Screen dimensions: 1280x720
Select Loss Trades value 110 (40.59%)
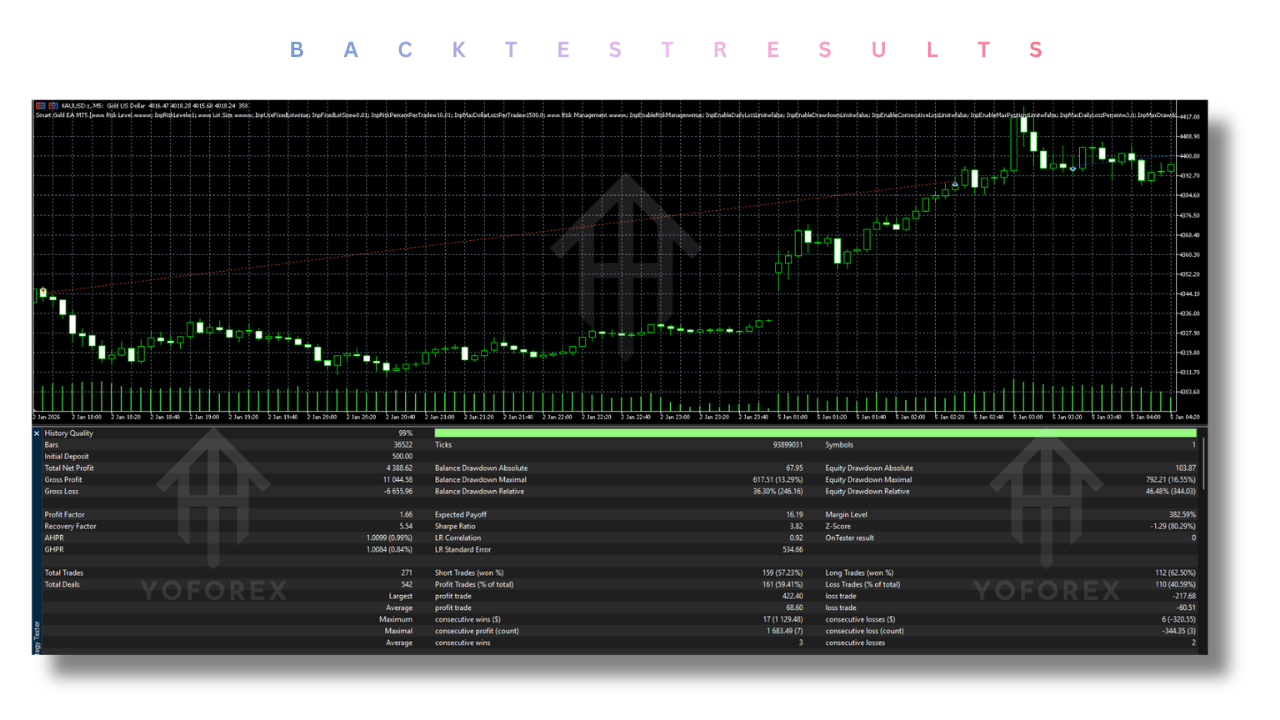click(1174, 585)
